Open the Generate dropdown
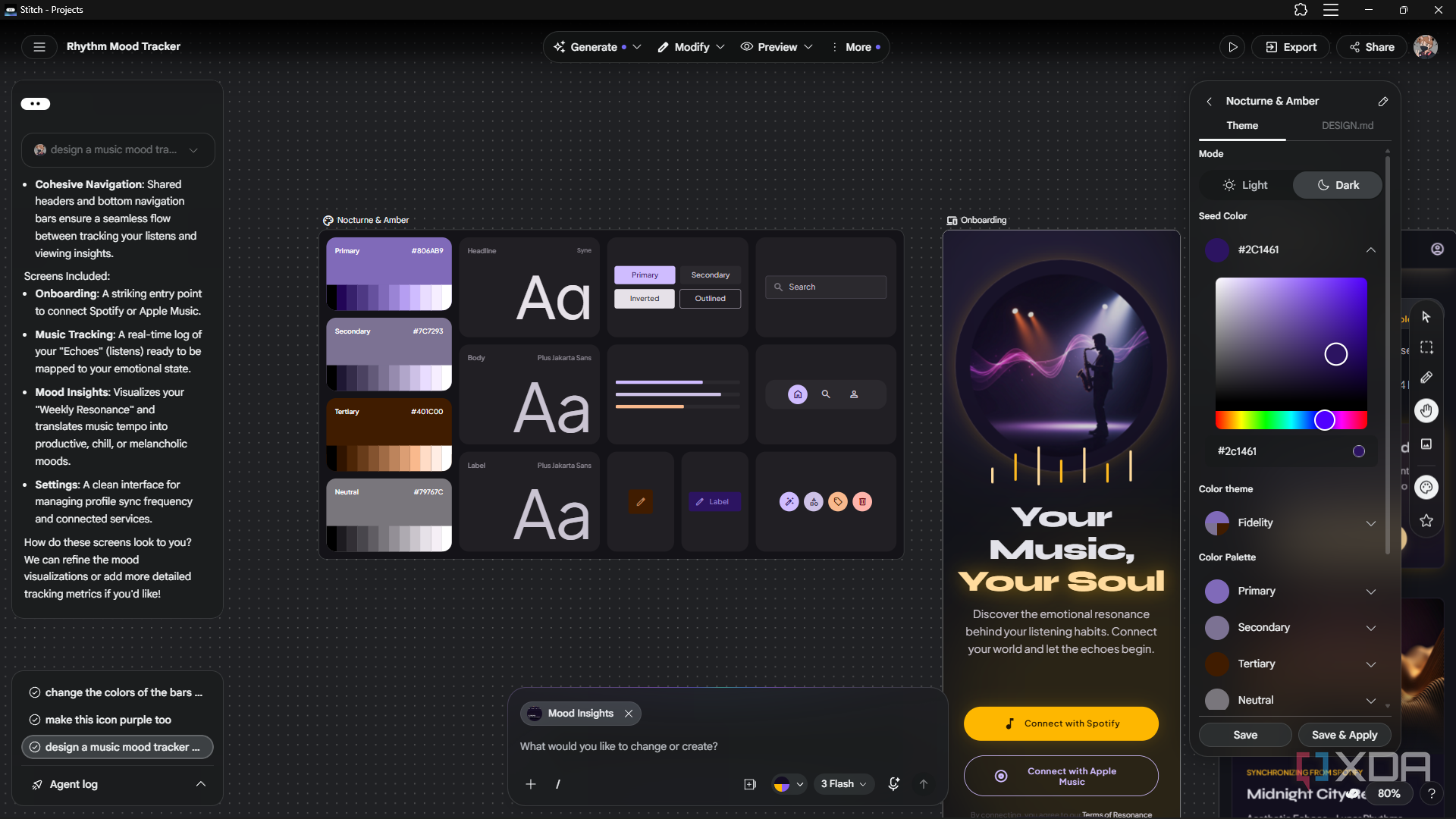The width and height of the screenshot is (1456, 819). coord(597,47)
